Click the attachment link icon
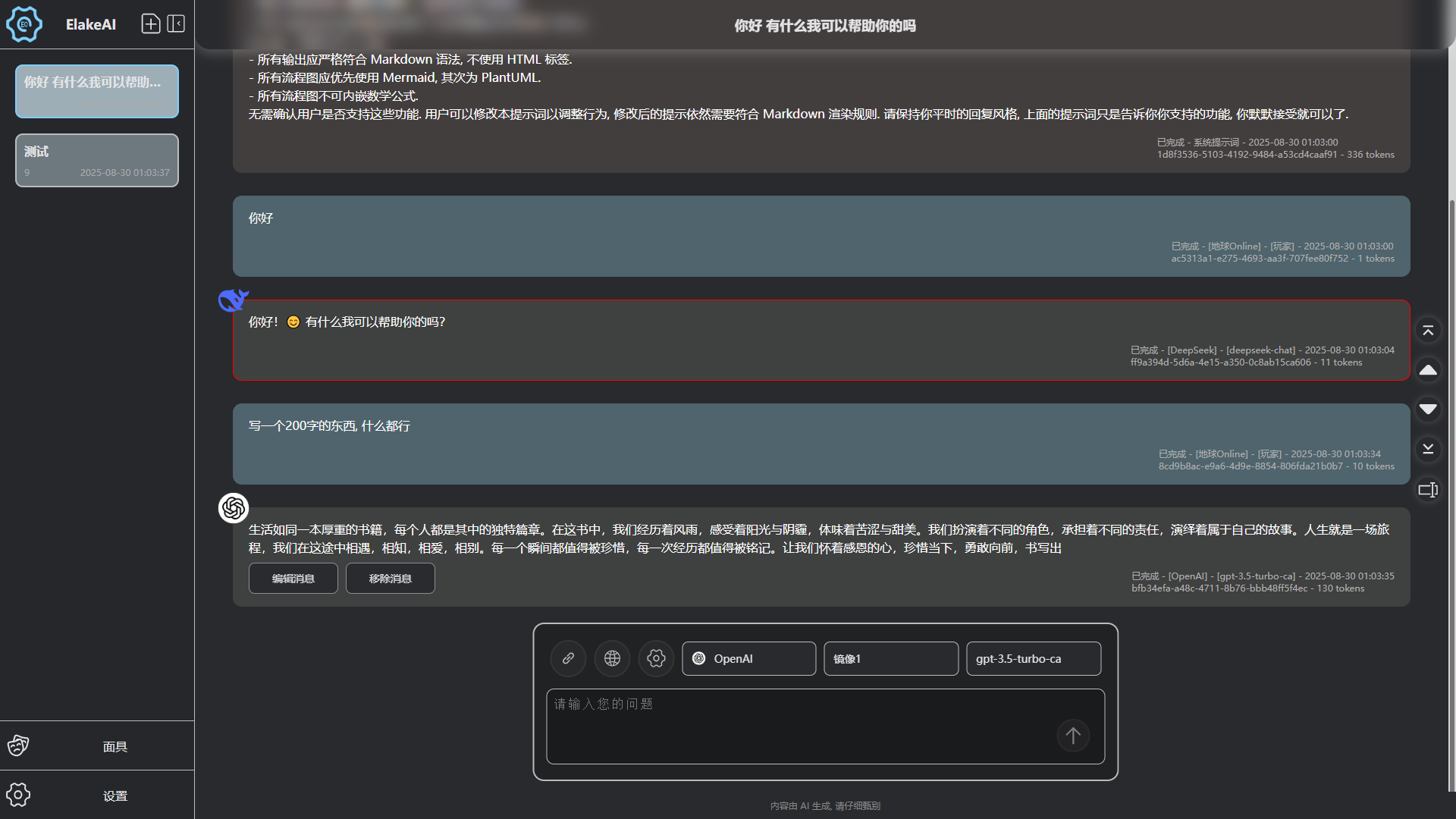 568,658
